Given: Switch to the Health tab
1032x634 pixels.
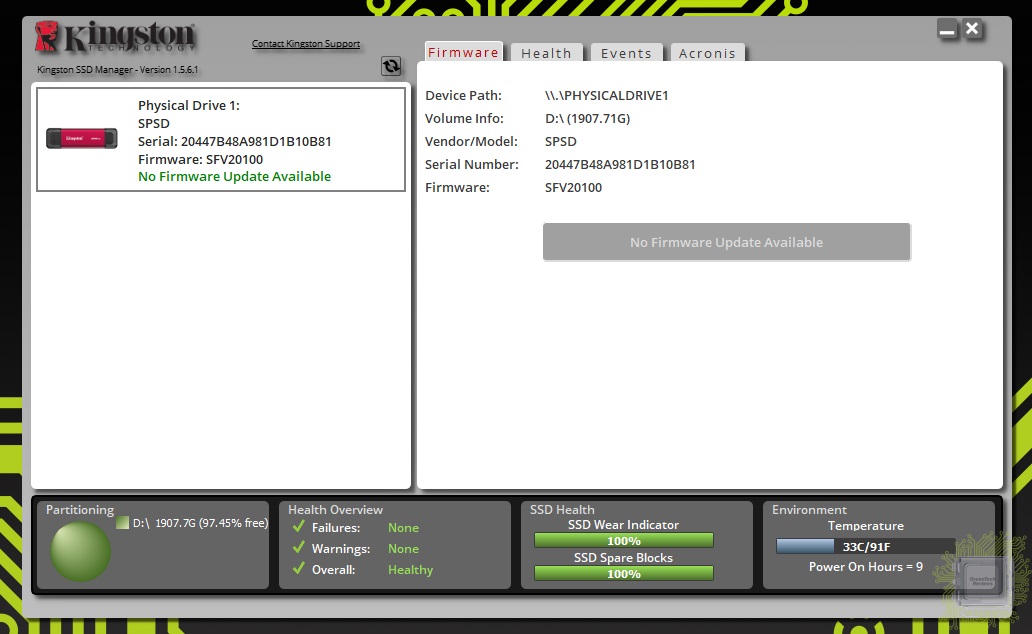Looking at the screenshot, I should [x=546, y=53].
